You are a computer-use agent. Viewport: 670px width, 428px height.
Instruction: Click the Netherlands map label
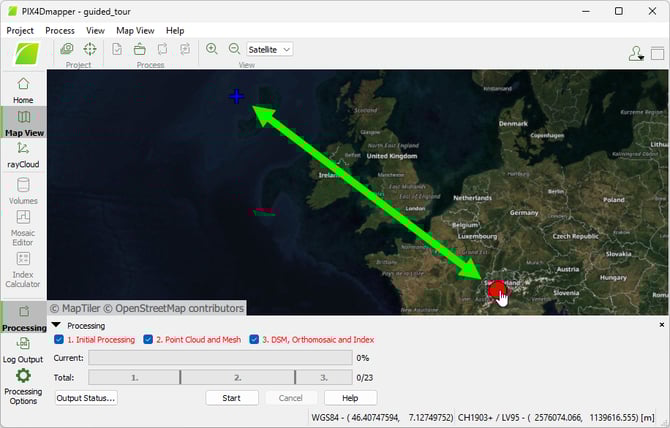coord(472,198)
